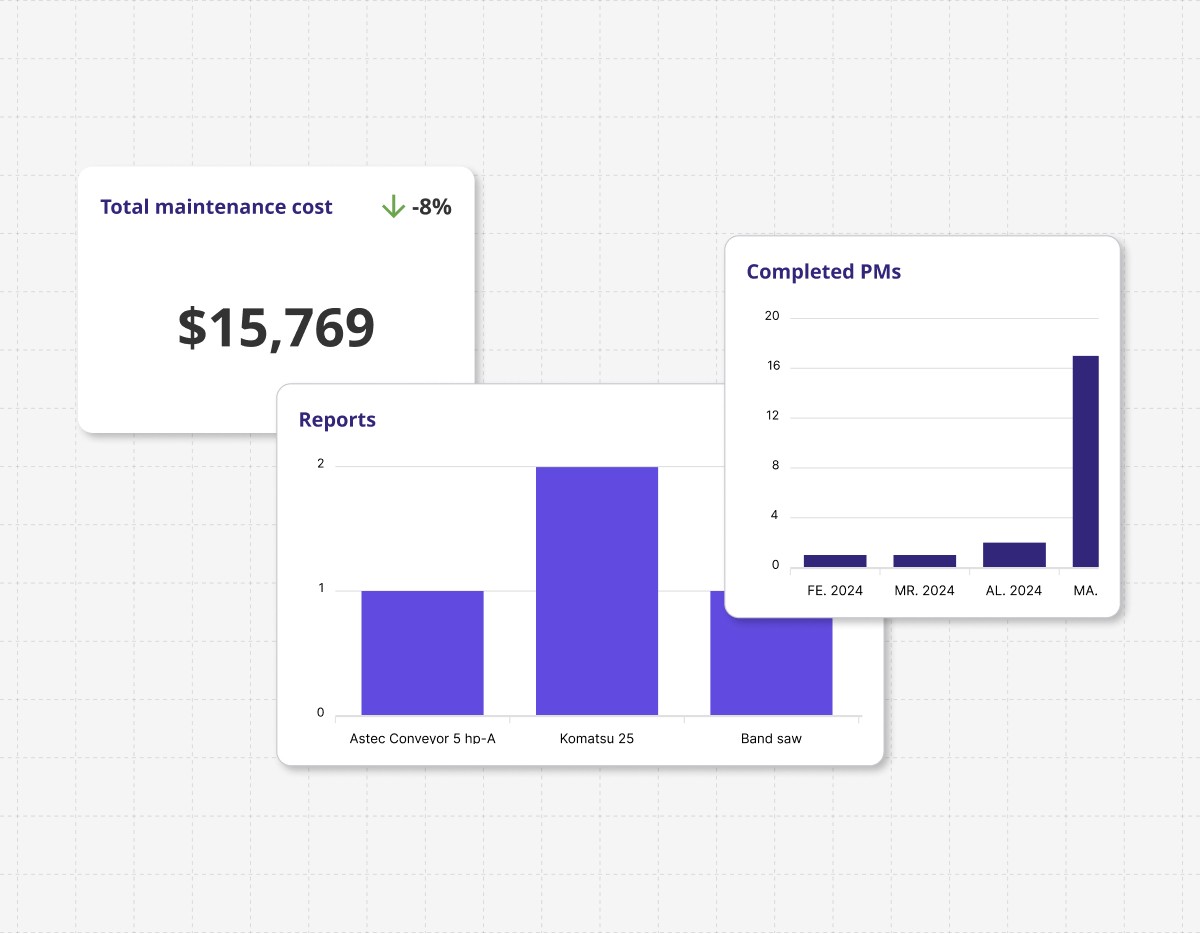
Task: Select the Reports panel title
Action: (336, 419)
